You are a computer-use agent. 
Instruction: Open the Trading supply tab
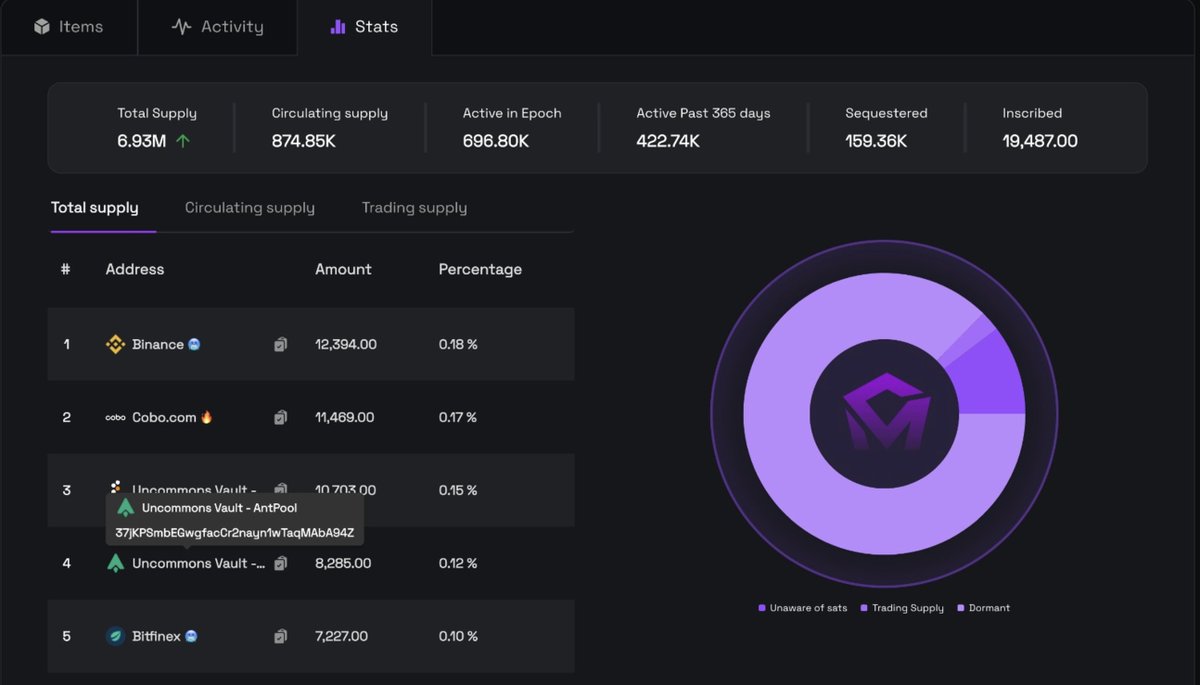(414, 207)
